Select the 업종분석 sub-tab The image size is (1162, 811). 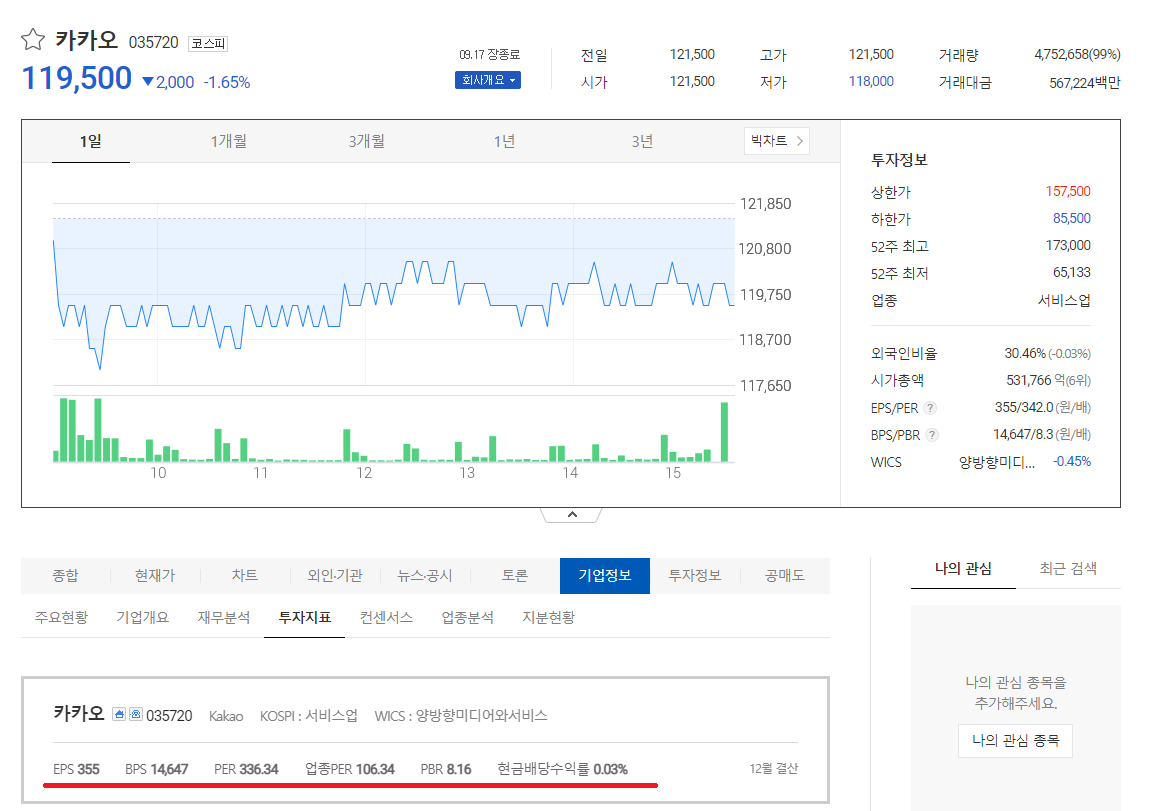(468, 617)
